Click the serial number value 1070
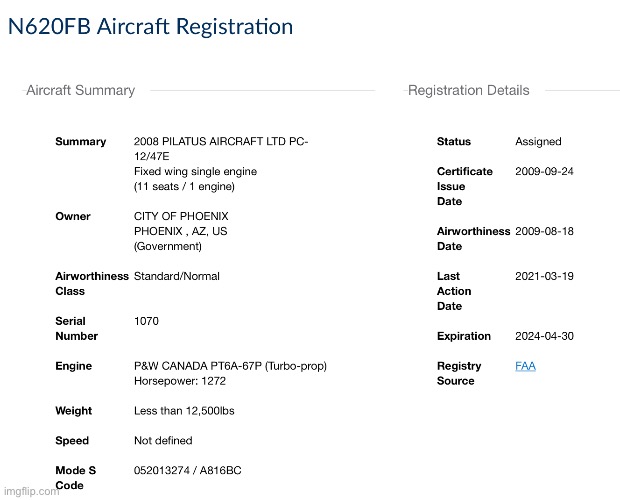The image size is (620, 500). point(146,321)
